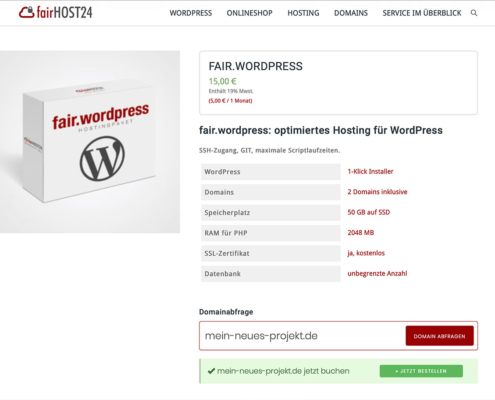Click the DOMAIN ABFRAGEN button
This screenshot has width=495, height=400.
pyautogui.click(x=439, y=336)
